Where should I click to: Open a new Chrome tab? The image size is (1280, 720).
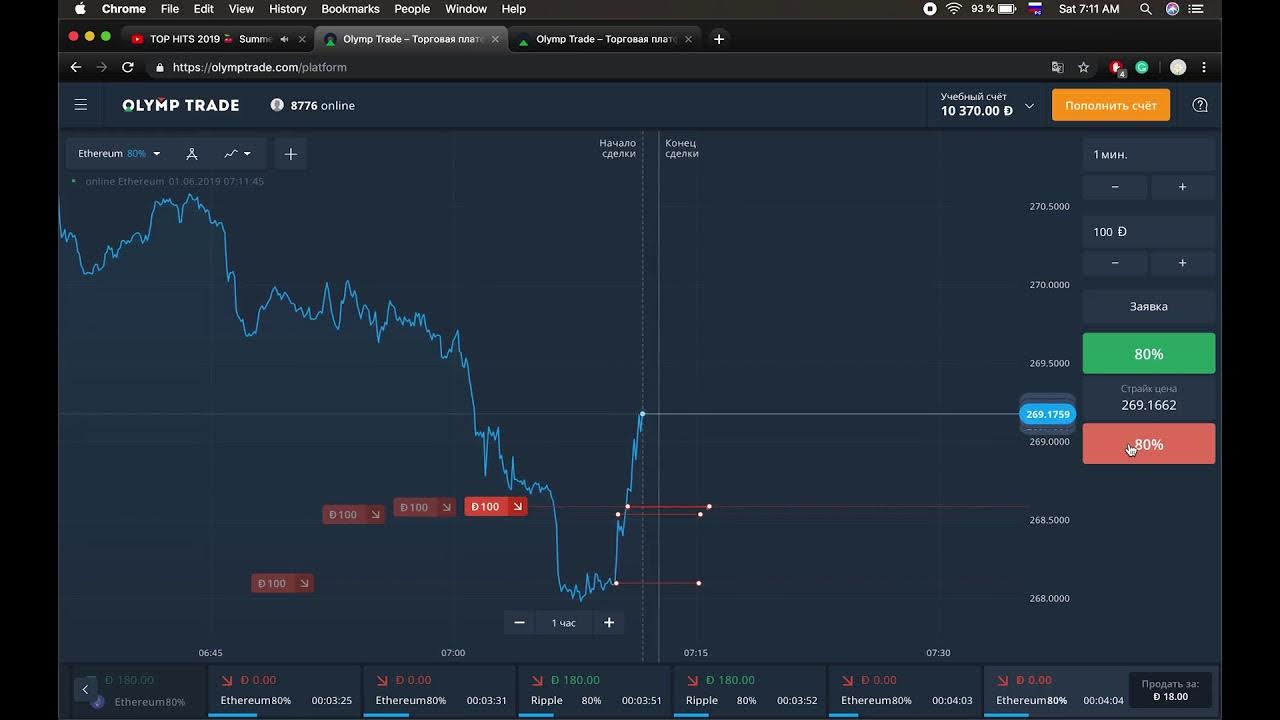click(x=718, y=39)
